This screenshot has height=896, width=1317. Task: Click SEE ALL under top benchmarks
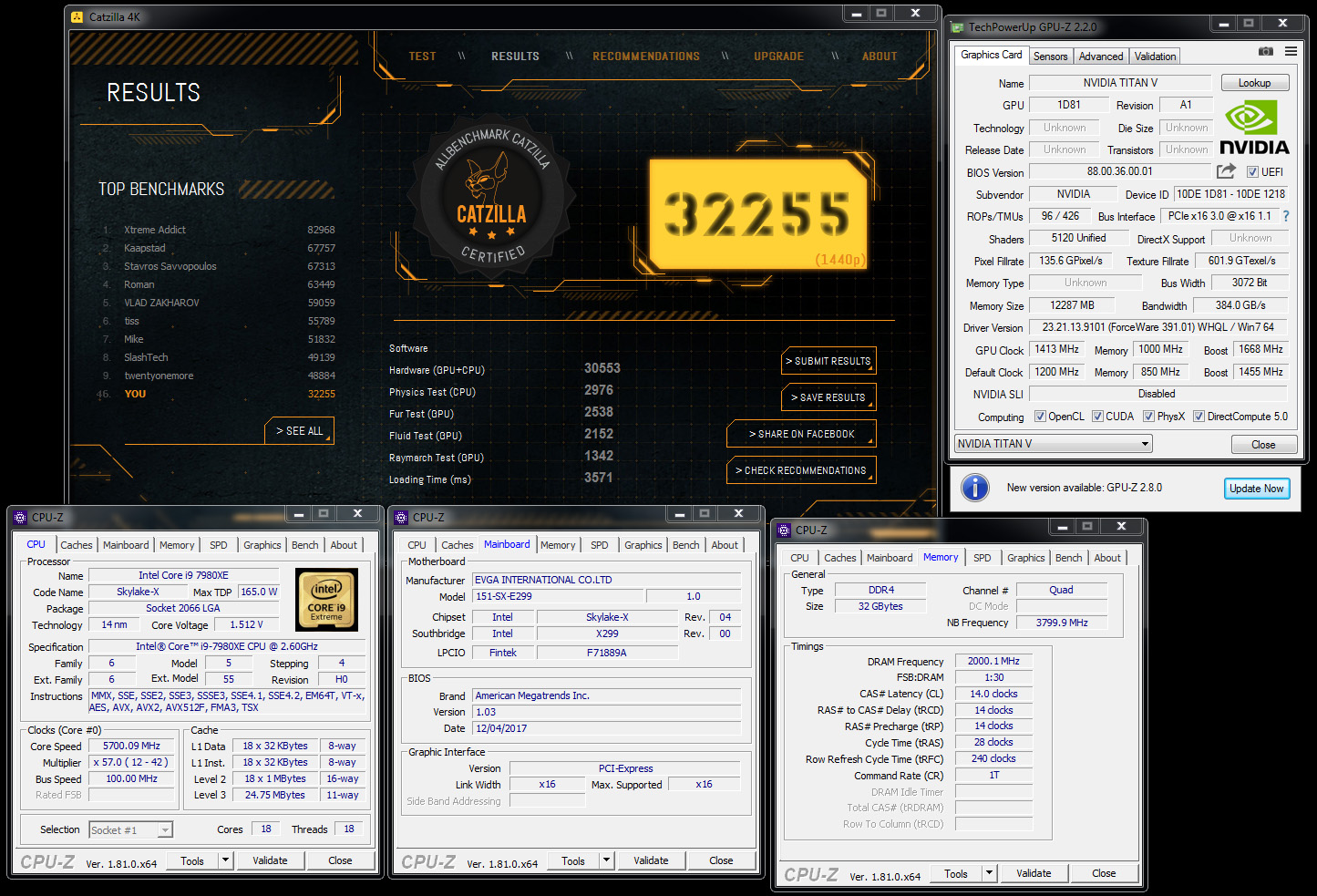pos(299,431)
